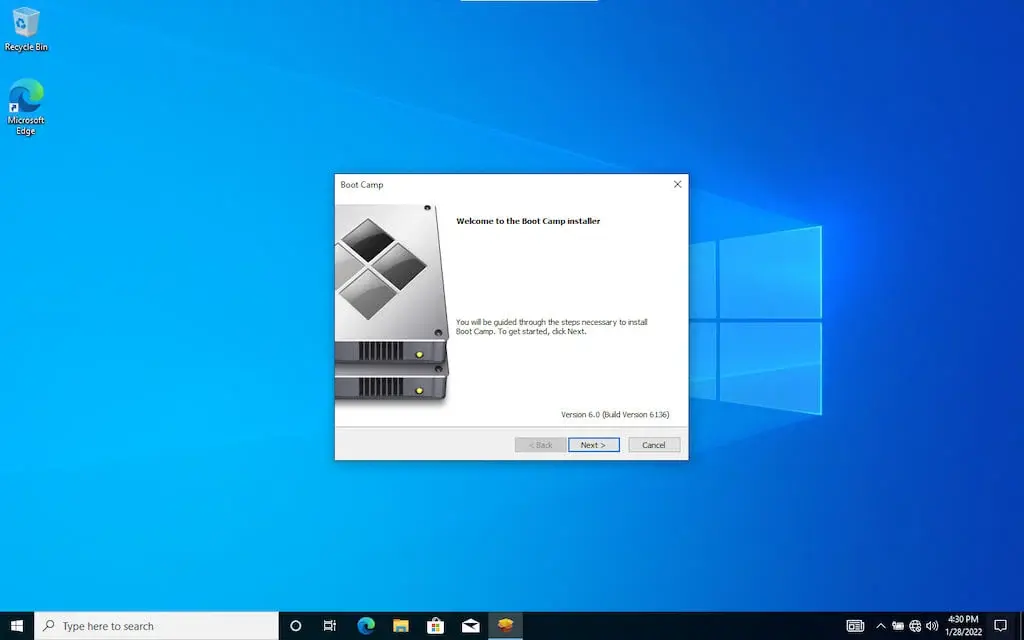Image resolution: width=1024 pixels, height=640 pixels.
Task: Click the greyed-out Back button
Action: tap(540, 445)
